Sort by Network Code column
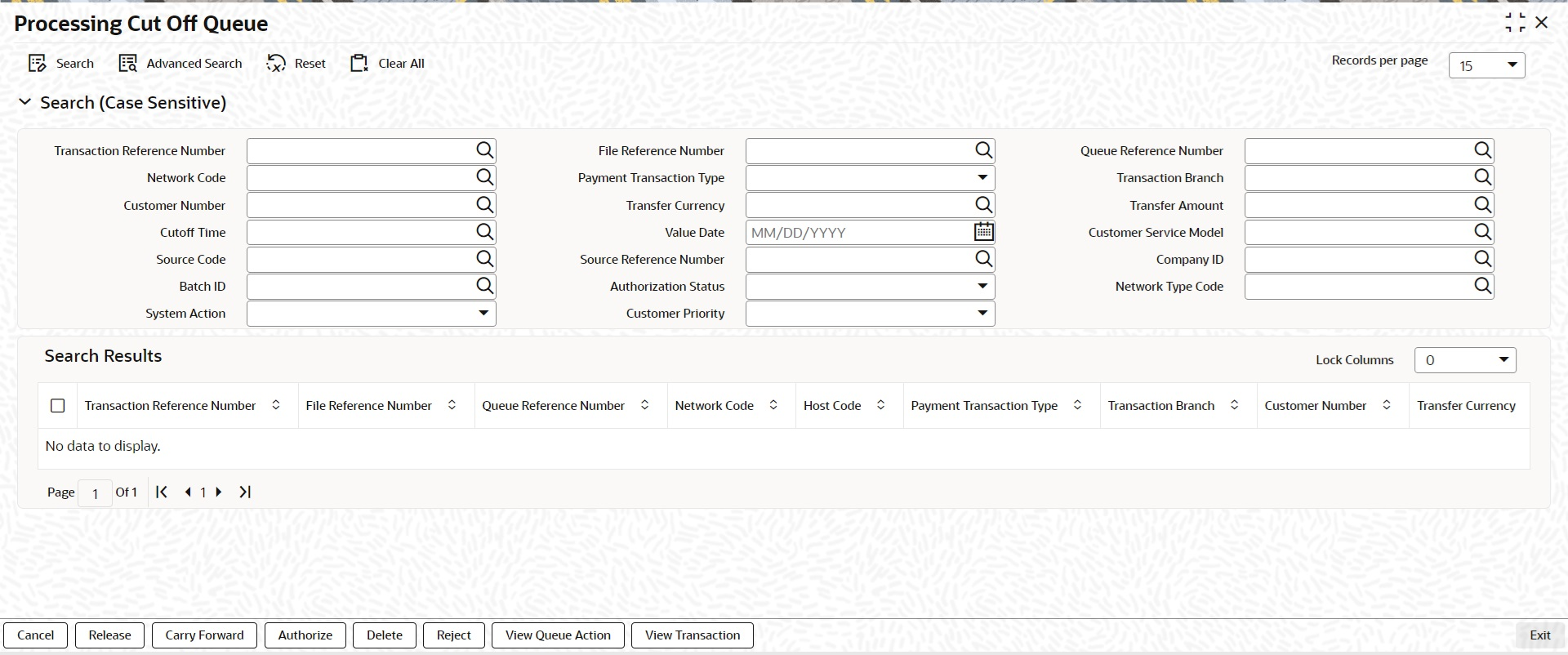The image size is (1568, 655). pyautogui.click(x=773, y=405)
